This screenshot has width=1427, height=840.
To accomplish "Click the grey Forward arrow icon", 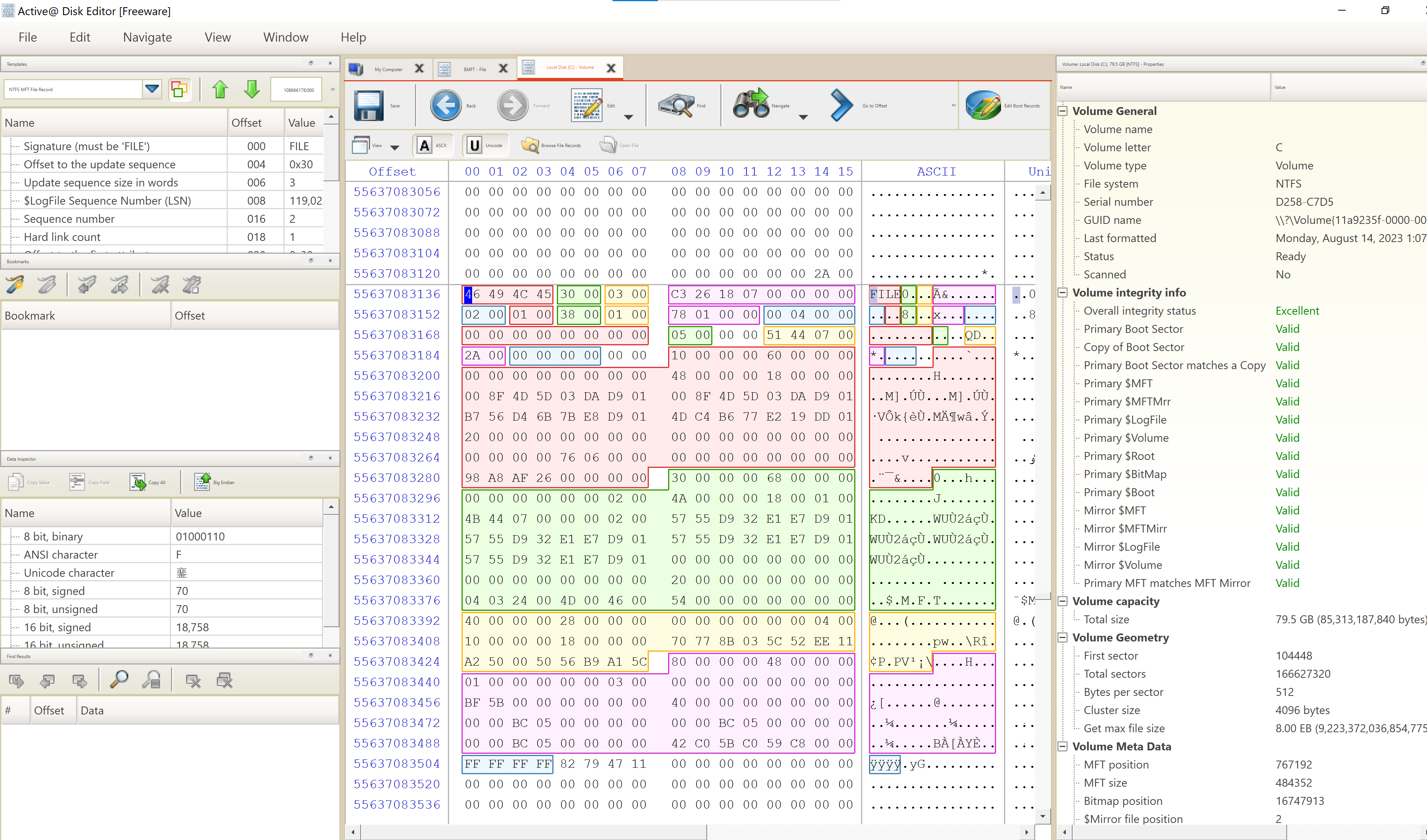I will coord(513,105).
